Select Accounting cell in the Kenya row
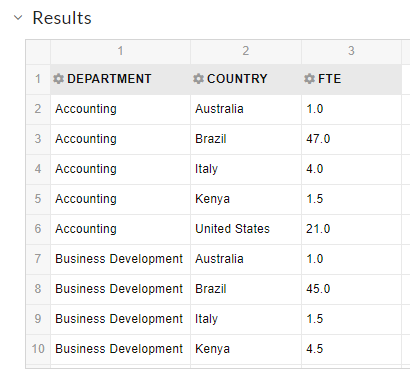 point(120,199)
